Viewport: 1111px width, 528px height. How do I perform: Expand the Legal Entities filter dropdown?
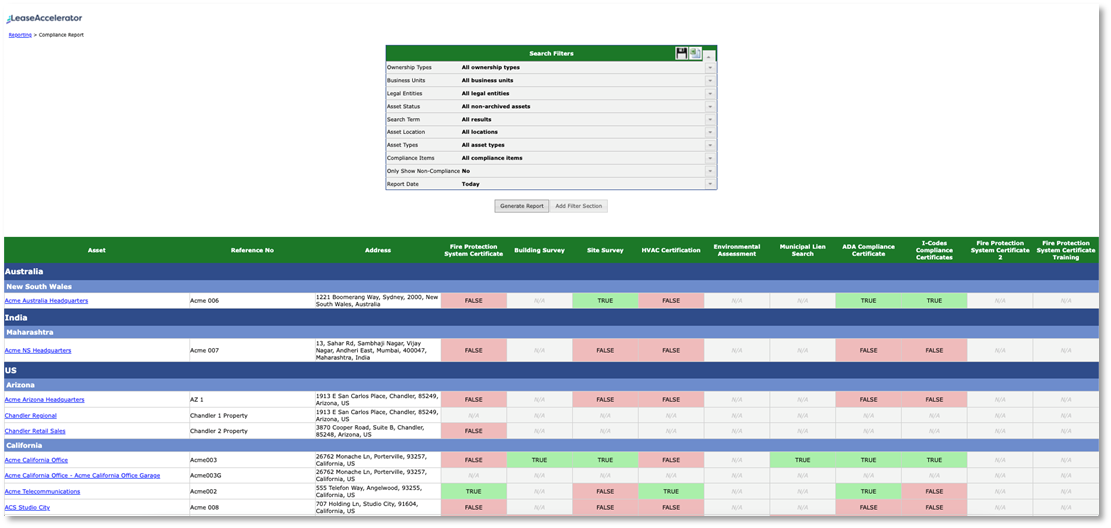pos(710,93)
